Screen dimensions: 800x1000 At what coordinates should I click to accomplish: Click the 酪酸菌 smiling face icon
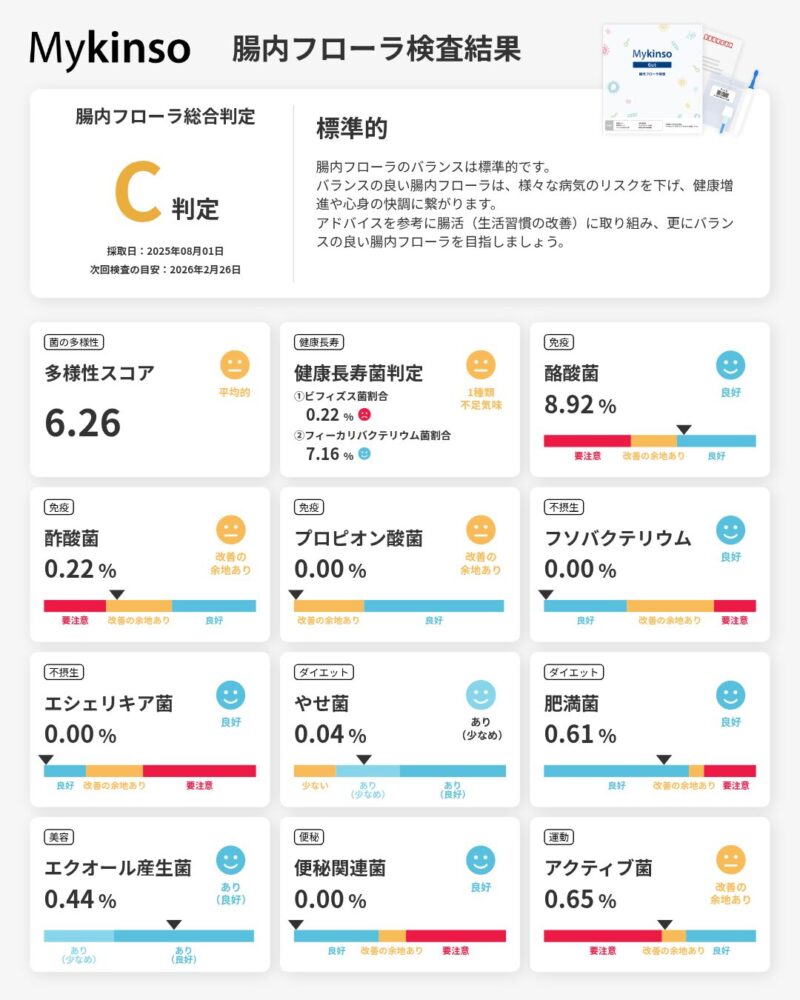click(x=731, y=365)
